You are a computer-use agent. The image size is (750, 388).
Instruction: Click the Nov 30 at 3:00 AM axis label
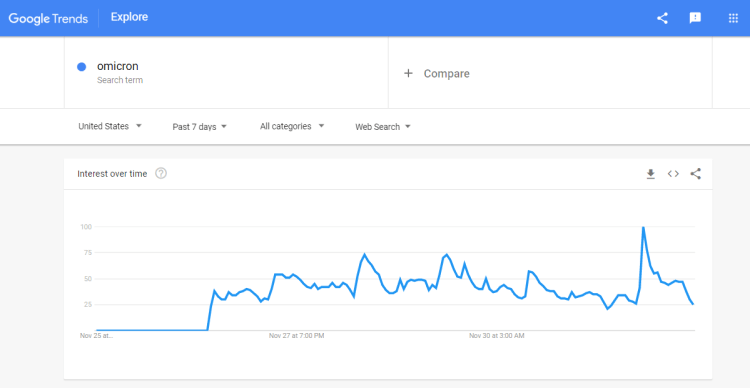click(497, 336)
